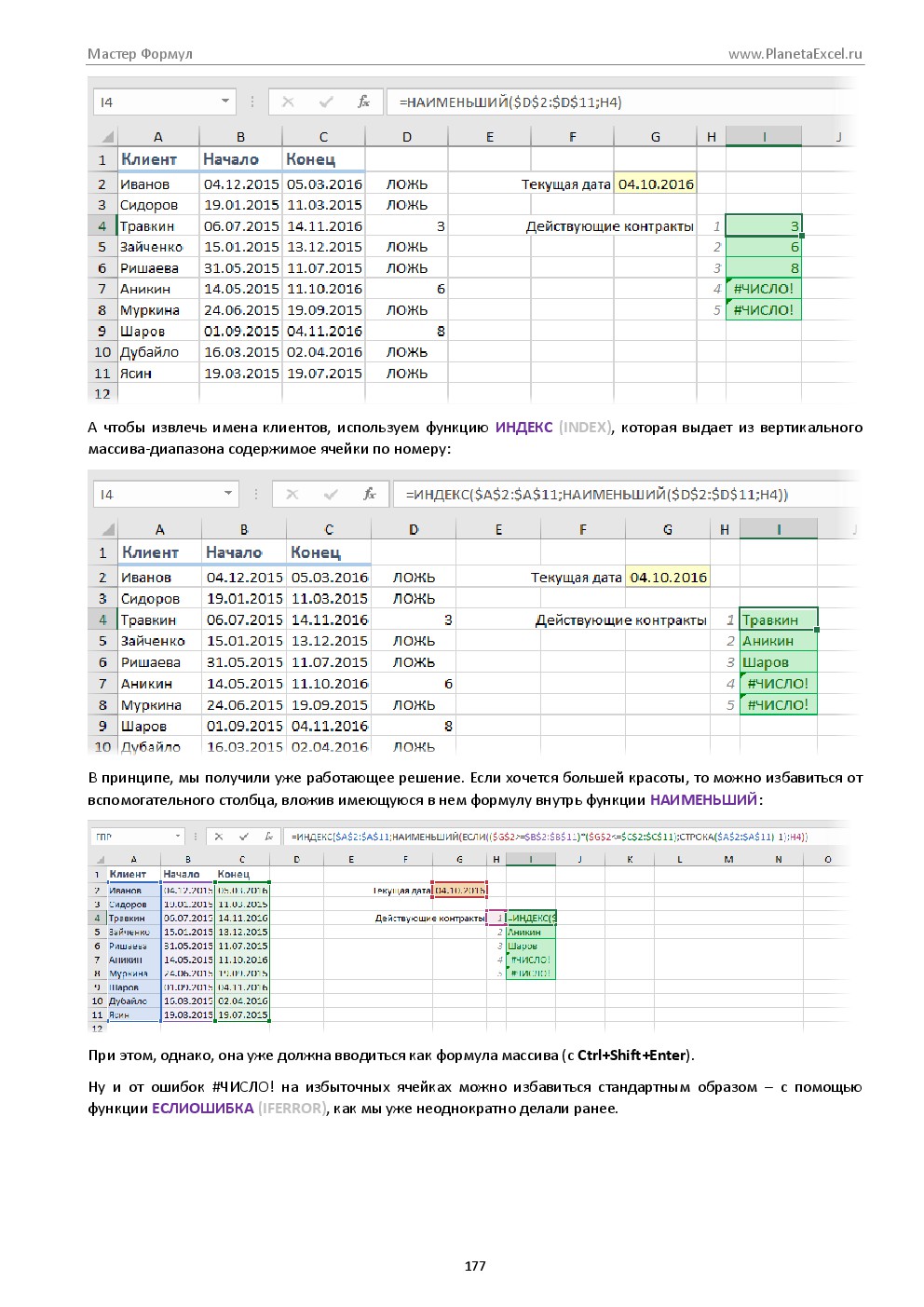Click the yellow 04.10.2016 date cell in the middle spreadsheet

click(x=668, y=578)
